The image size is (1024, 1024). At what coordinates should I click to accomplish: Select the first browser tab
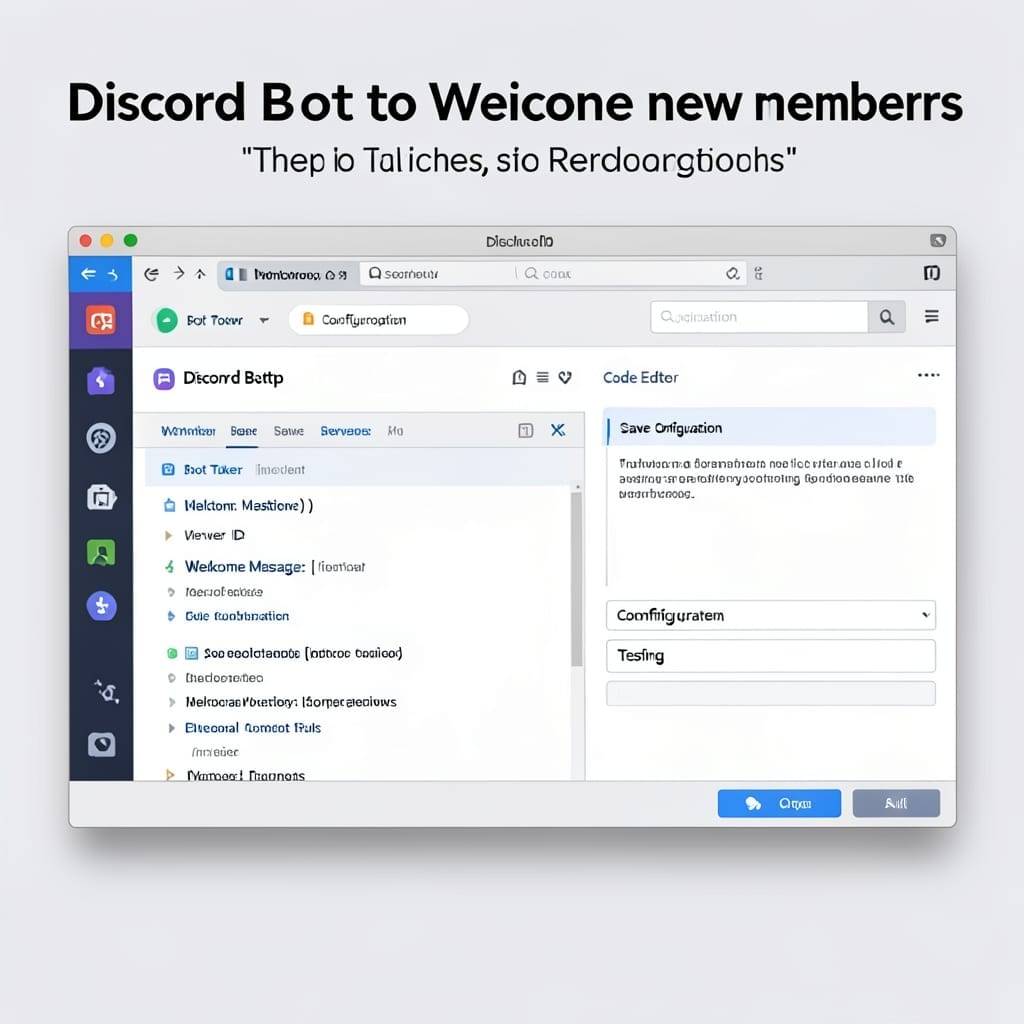click(287, 274)
